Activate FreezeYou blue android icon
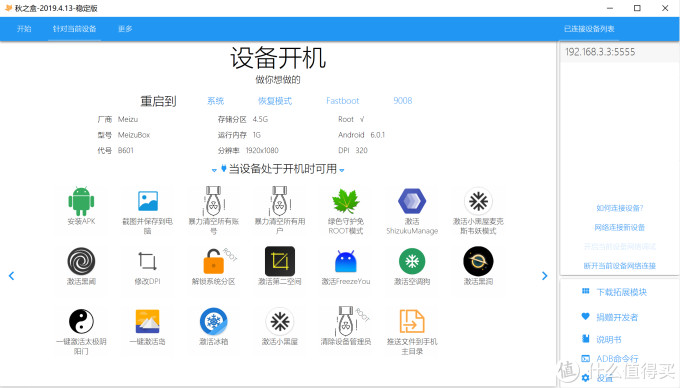The height and width of the screenshot is (388, 680). click(x=346, y=261)
